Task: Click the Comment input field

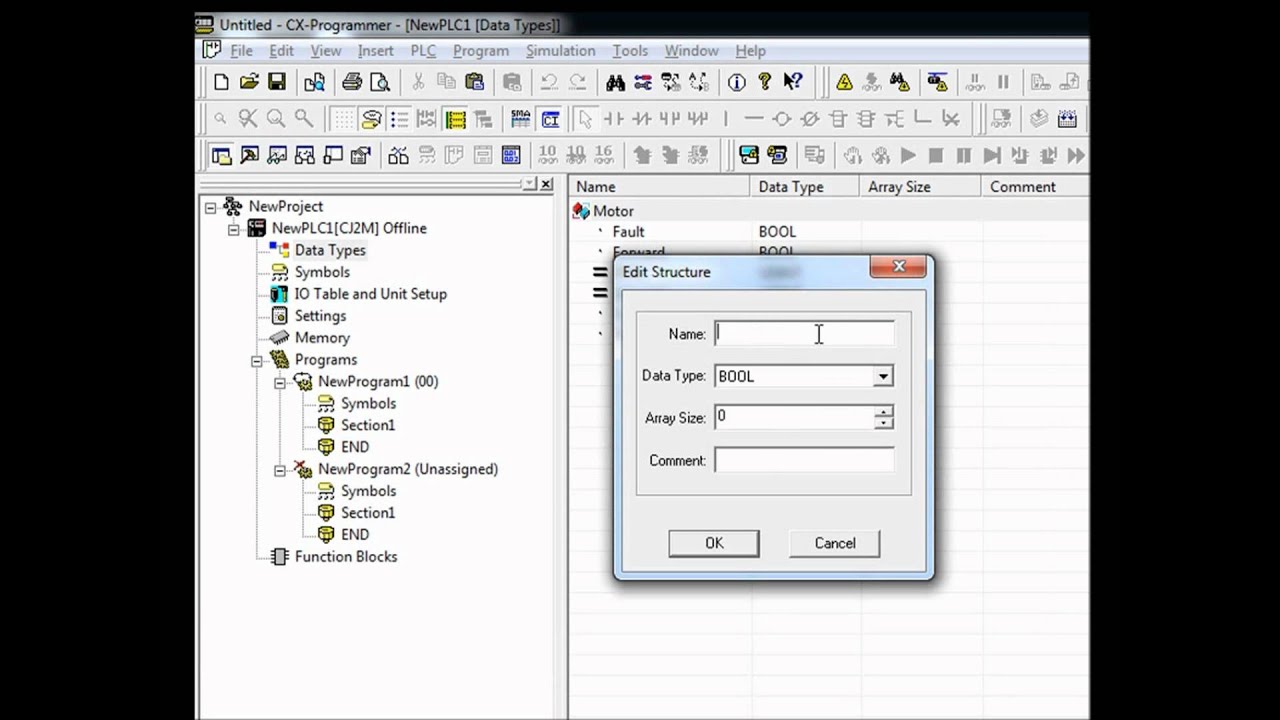Action: click(804, 460)
